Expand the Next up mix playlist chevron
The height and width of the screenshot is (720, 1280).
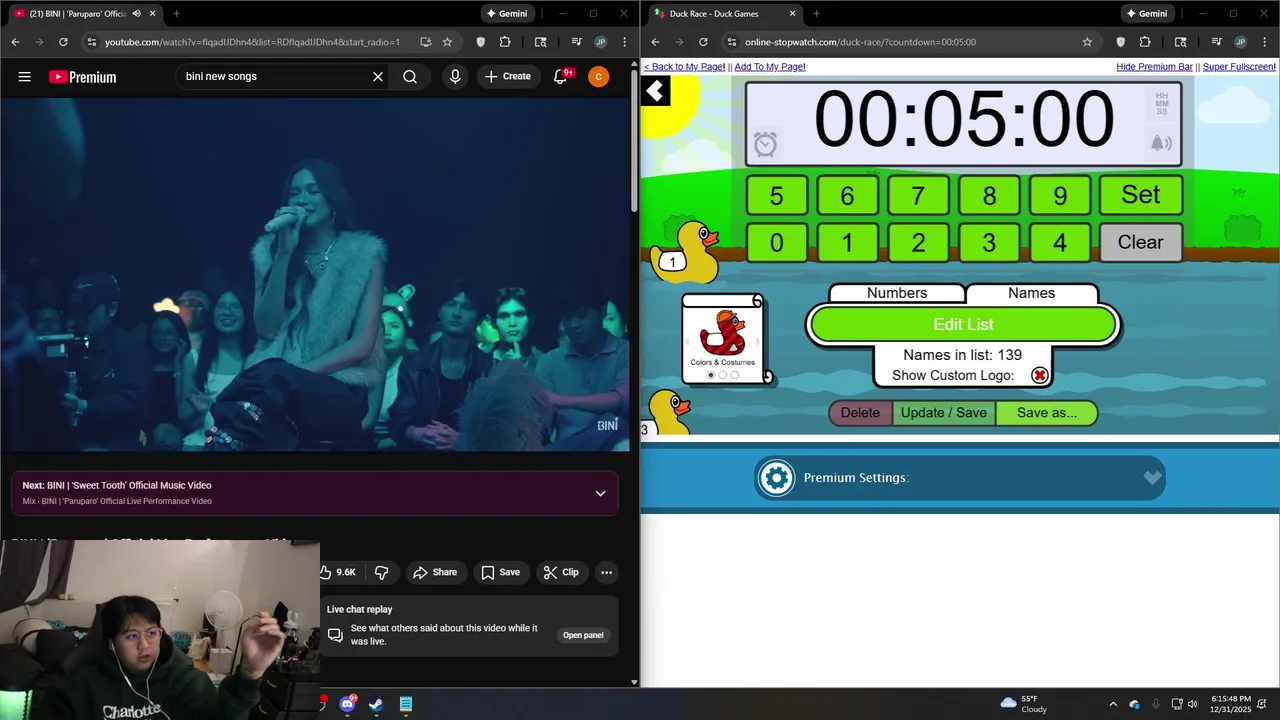(600, 493)
